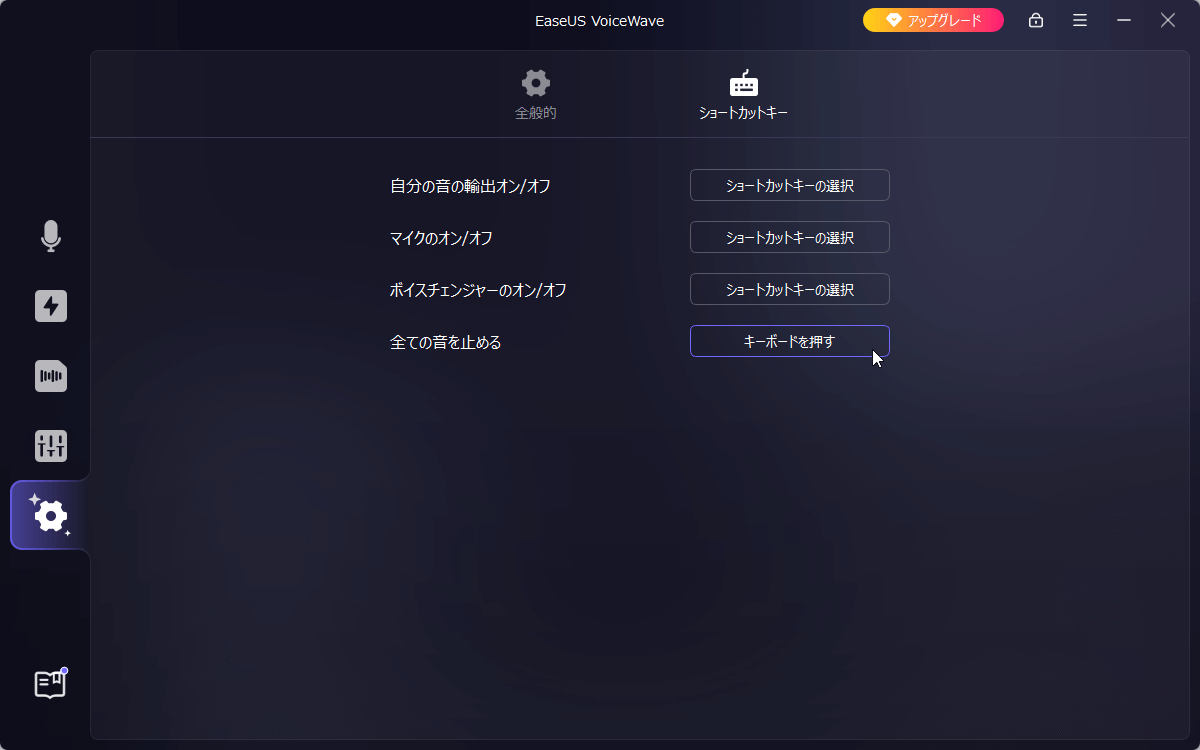Open the microphone voice changer page in sidebar

click(x=51, y=236)
